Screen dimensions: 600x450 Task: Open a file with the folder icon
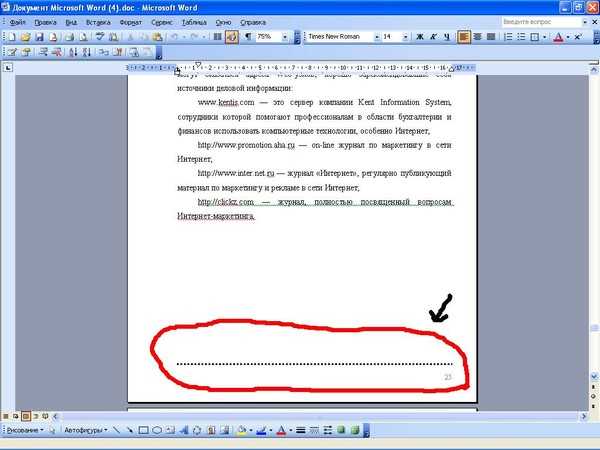point(26,37)
